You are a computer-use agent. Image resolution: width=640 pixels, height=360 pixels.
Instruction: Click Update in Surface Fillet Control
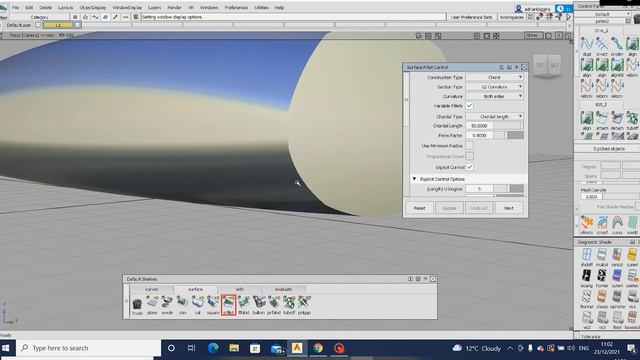click(449, 208)
